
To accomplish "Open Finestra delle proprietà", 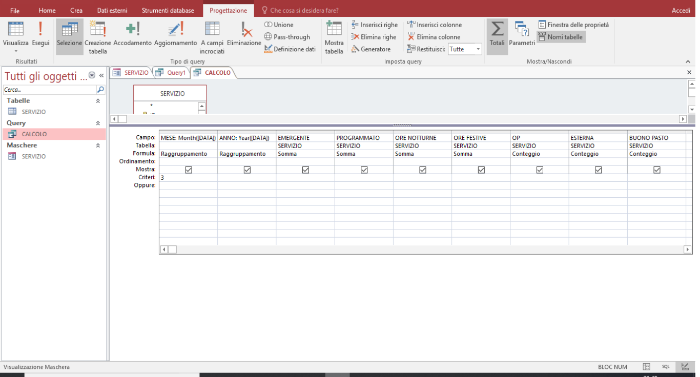I will [574, 25].
